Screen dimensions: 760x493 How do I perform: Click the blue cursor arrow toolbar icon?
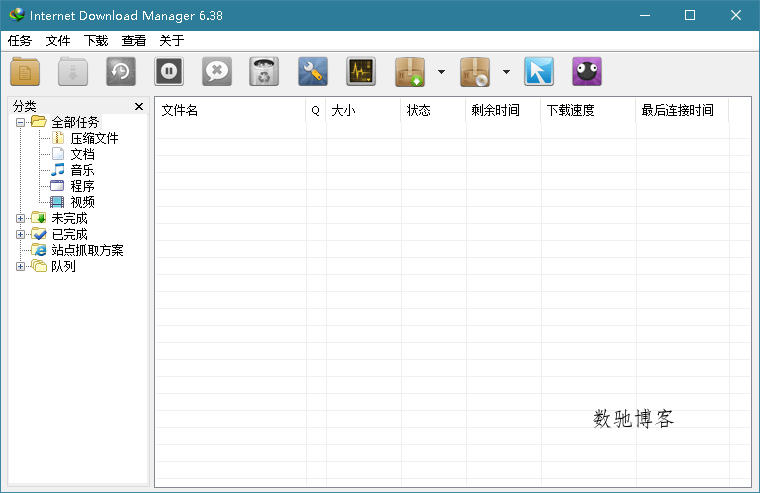(538, 72)
